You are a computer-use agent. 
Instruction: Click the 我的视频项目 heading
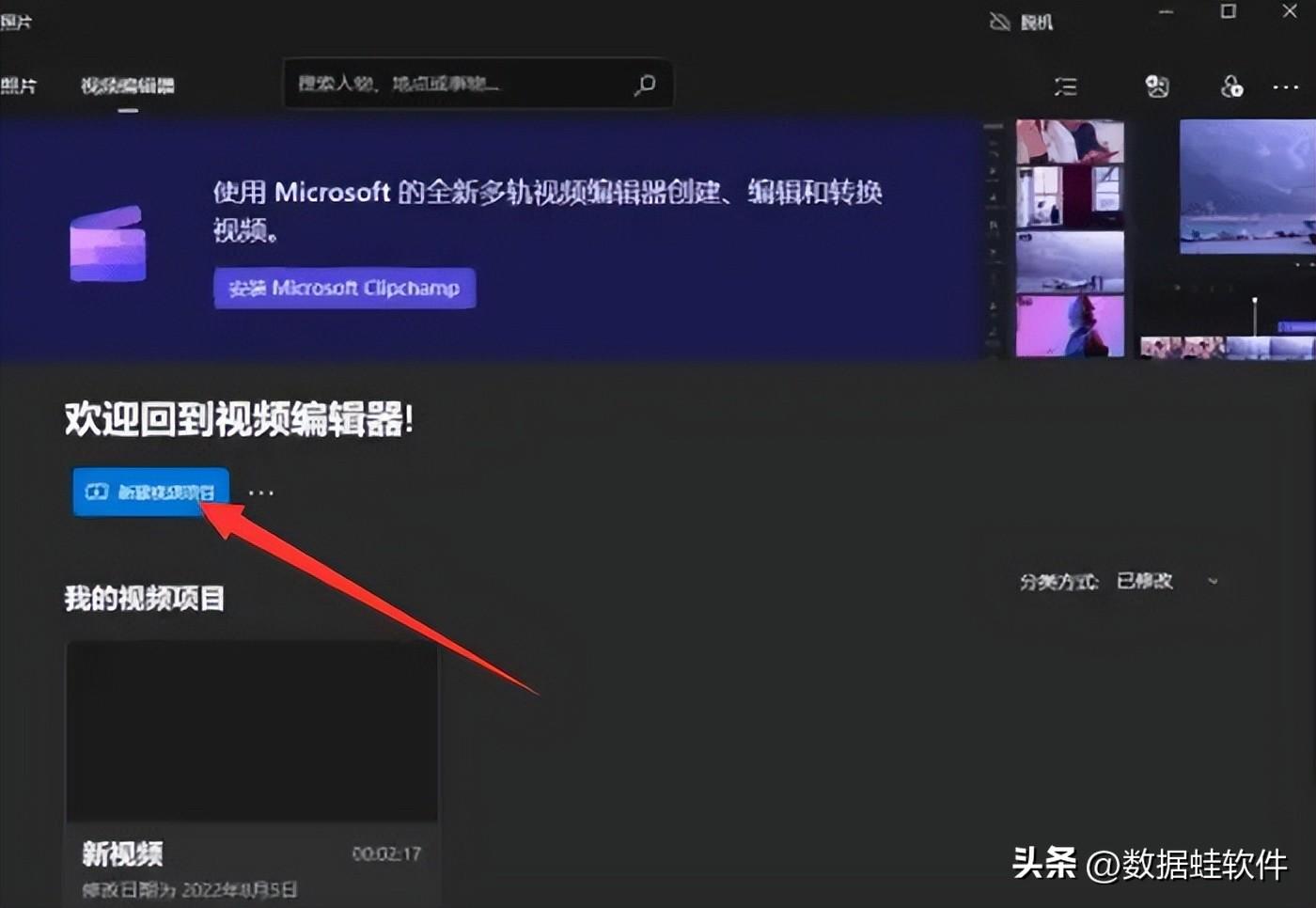click(145, 598)
